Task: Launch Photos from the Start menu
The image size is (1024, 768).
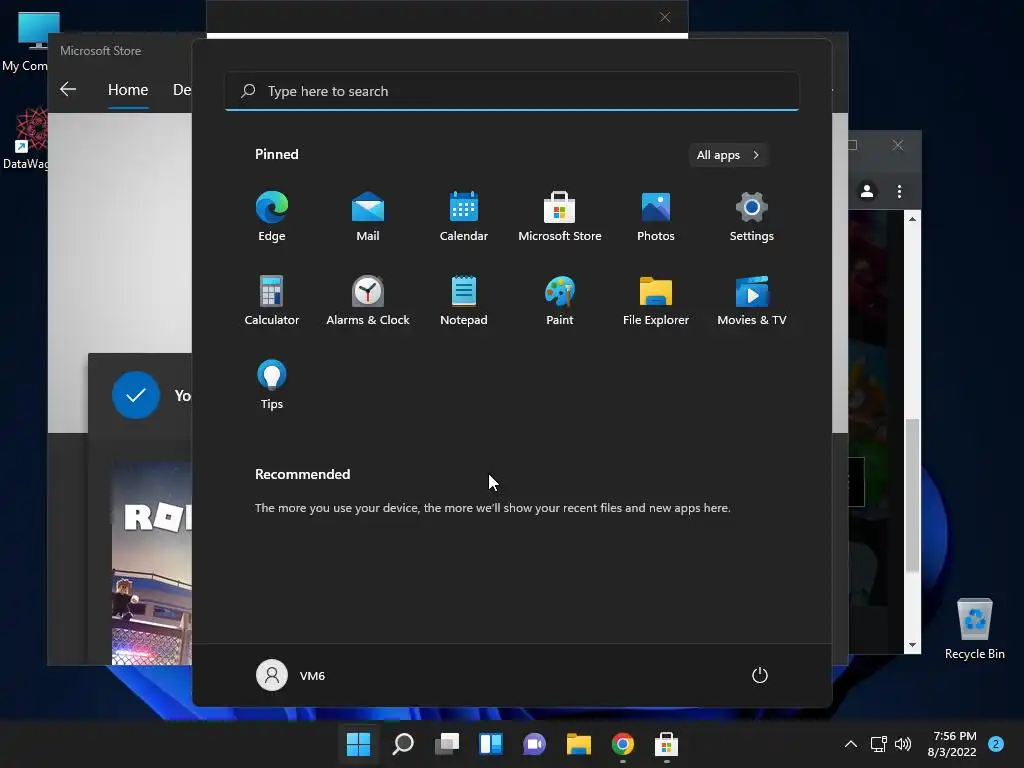Action: tap(656, 216)
